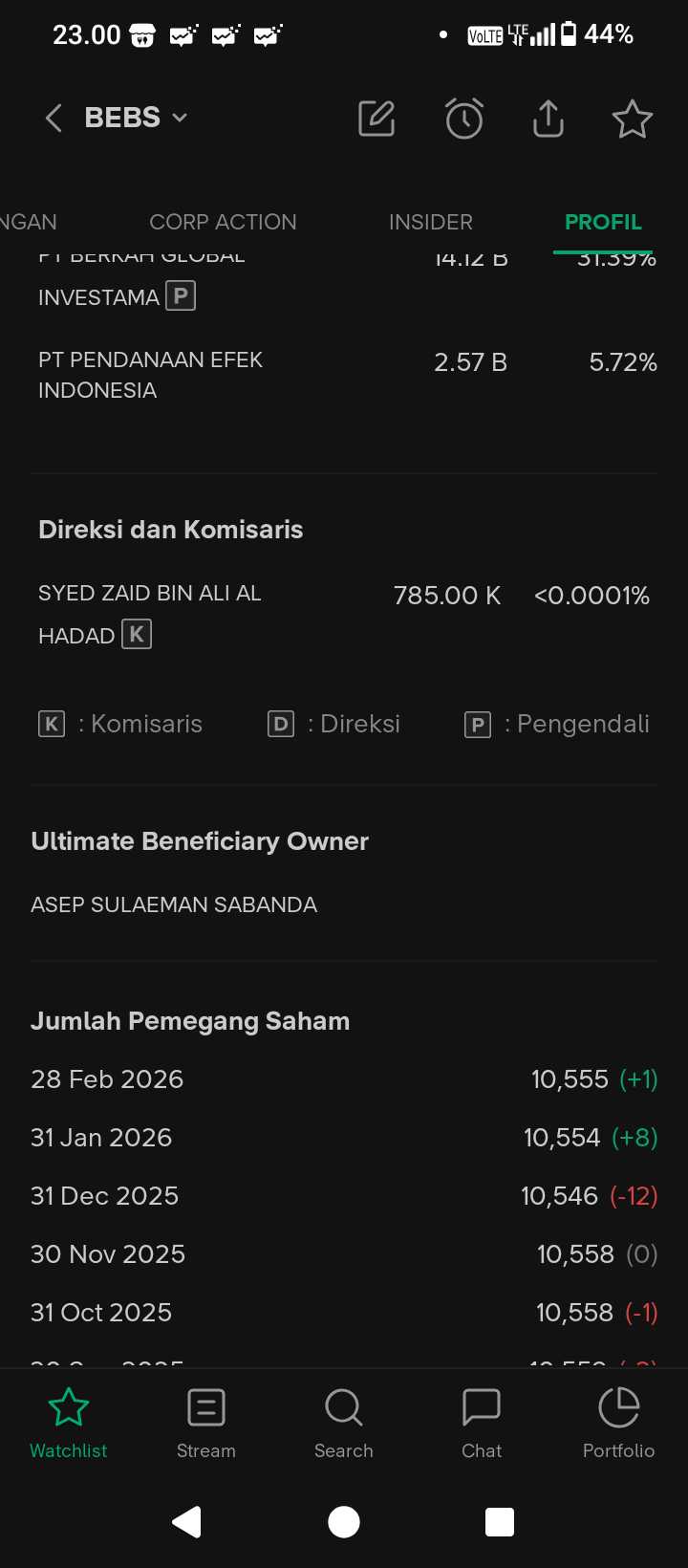Tap the share icon
The height and width of the screenshot is (1568, 688).
[x=548, y=119]
